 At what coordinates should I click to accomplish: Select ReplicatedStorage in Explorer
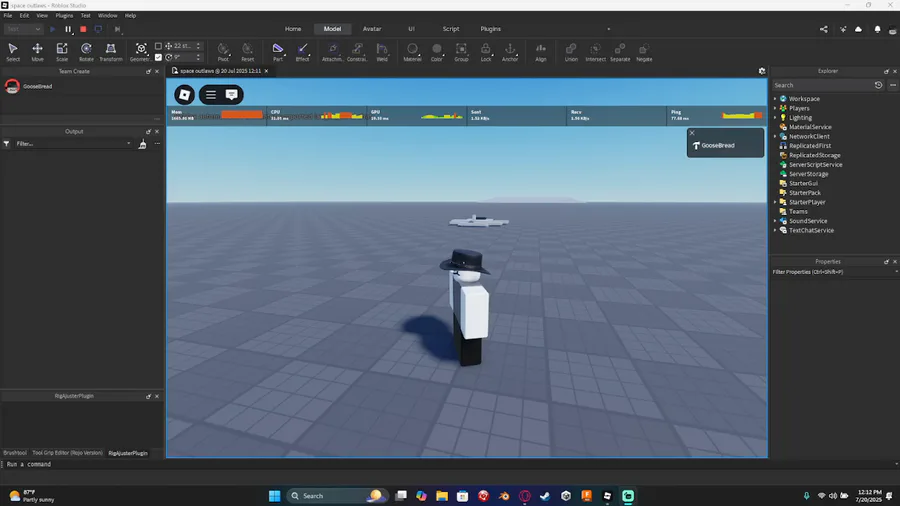814,155
